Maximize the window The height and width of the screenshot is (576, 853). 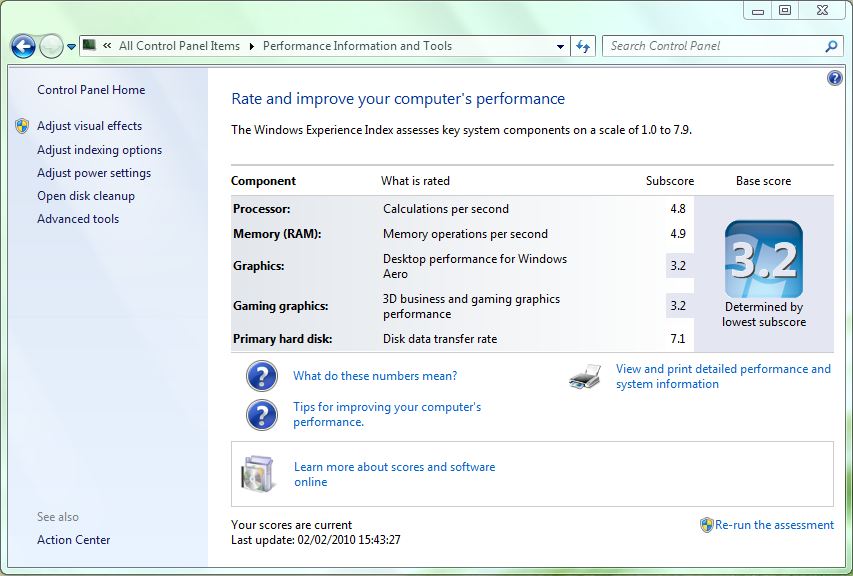(x=785, y=10)
